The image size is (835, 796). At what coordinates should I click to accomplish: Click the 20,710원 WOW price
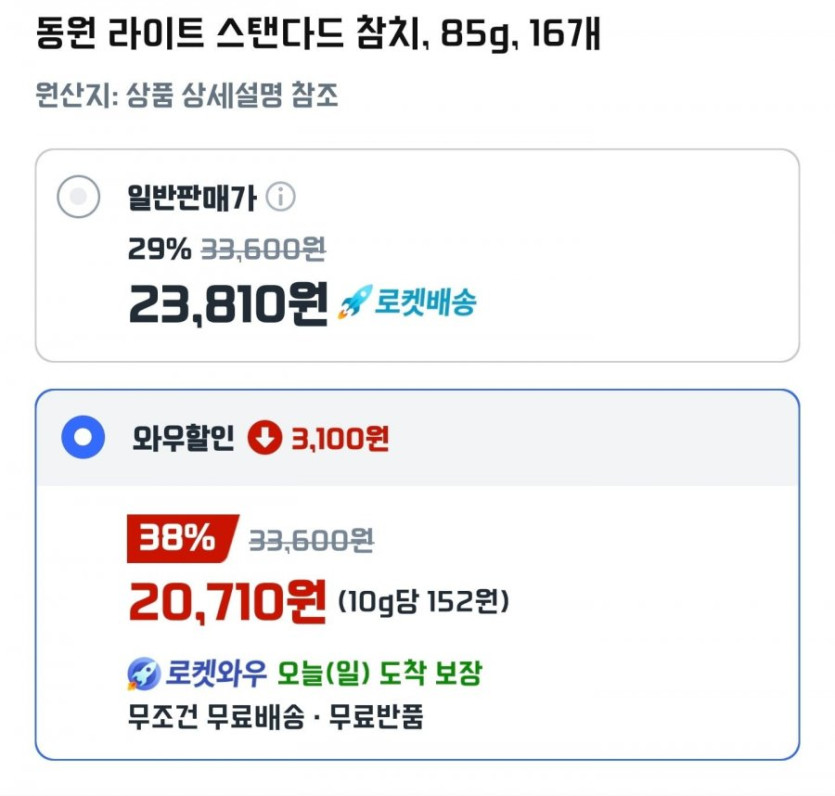228,600
